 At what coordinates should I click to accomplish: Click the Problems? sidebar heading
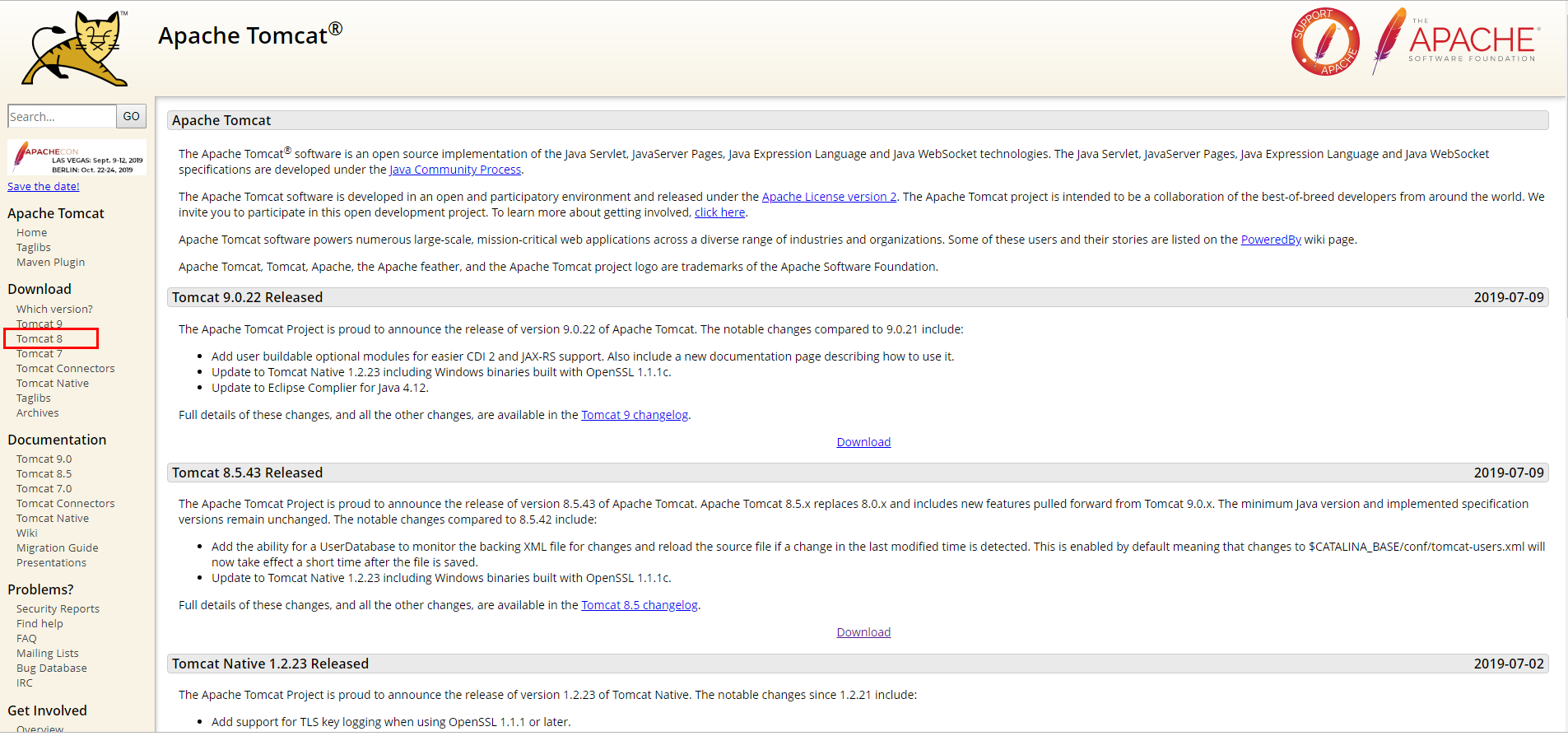pos(40,589)
